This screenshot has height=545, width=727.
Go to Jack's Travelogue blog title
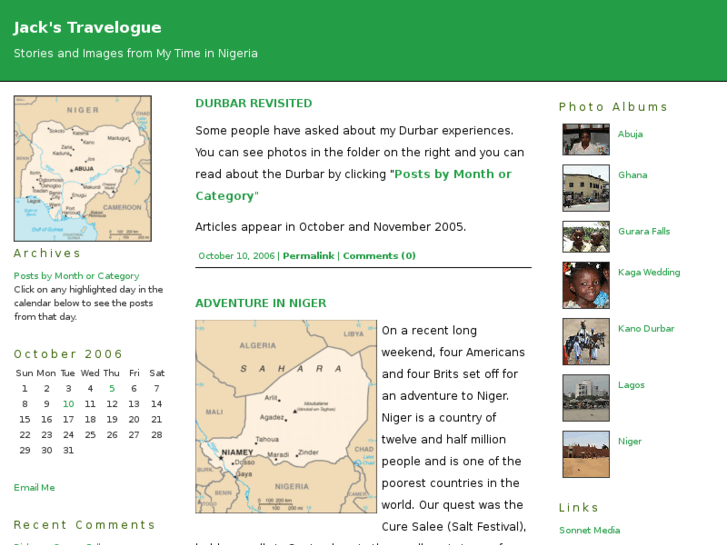[x=87, y=27]
